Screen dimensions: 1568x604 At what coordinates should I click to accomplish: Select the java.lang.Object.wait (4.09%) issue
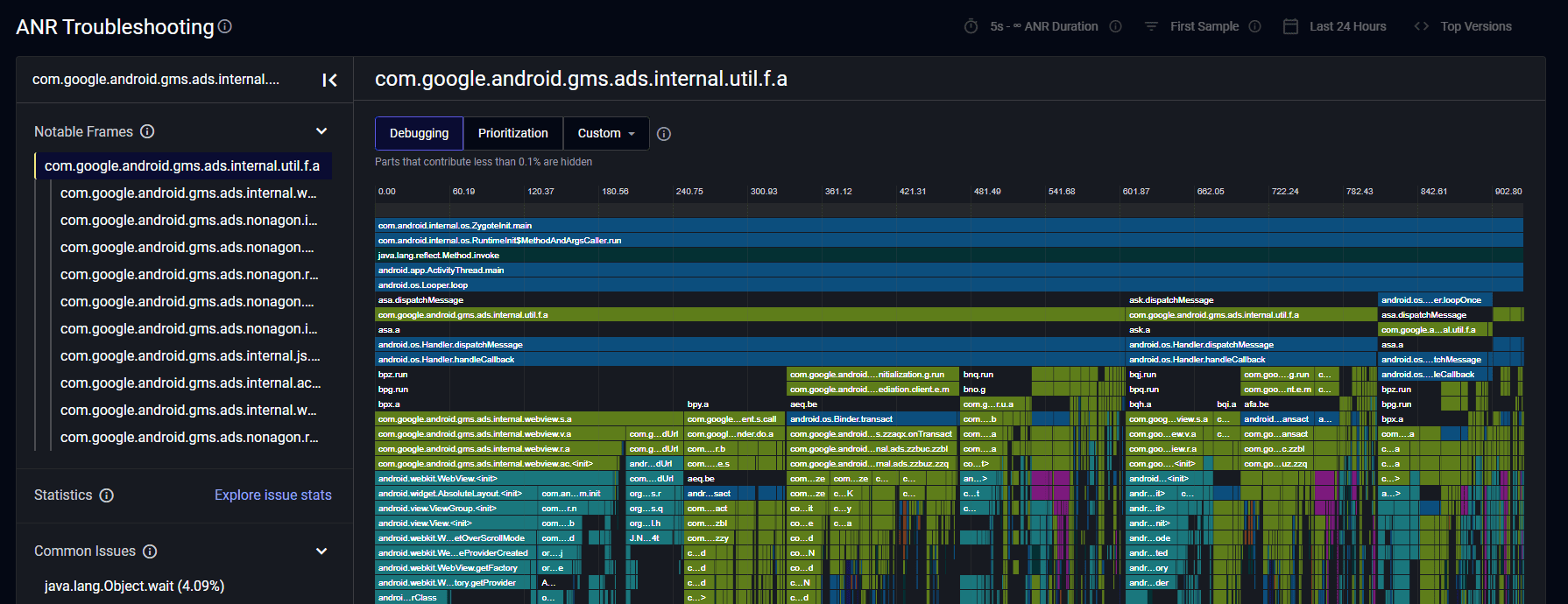tap(134, 586)
